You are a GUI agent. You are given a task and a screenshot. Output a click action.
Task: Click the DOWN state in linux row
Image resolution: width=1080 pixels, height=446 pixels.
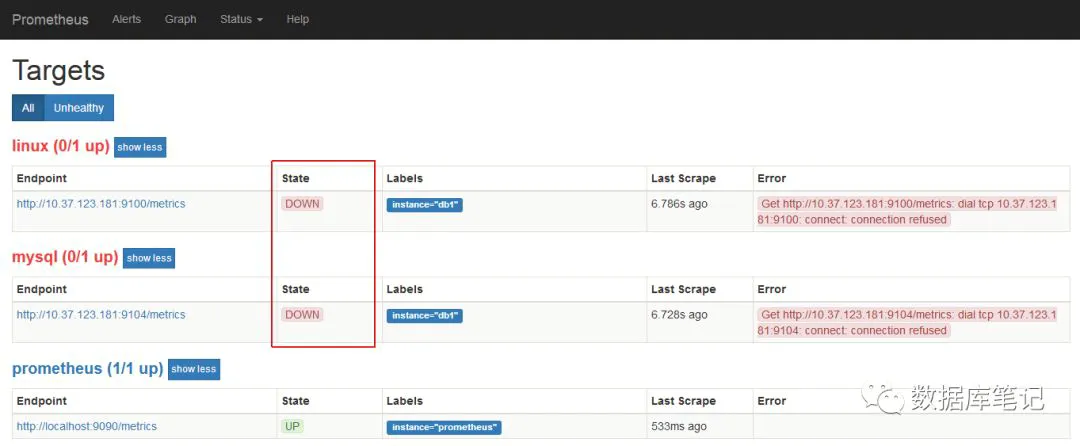[x=302, y=204]
